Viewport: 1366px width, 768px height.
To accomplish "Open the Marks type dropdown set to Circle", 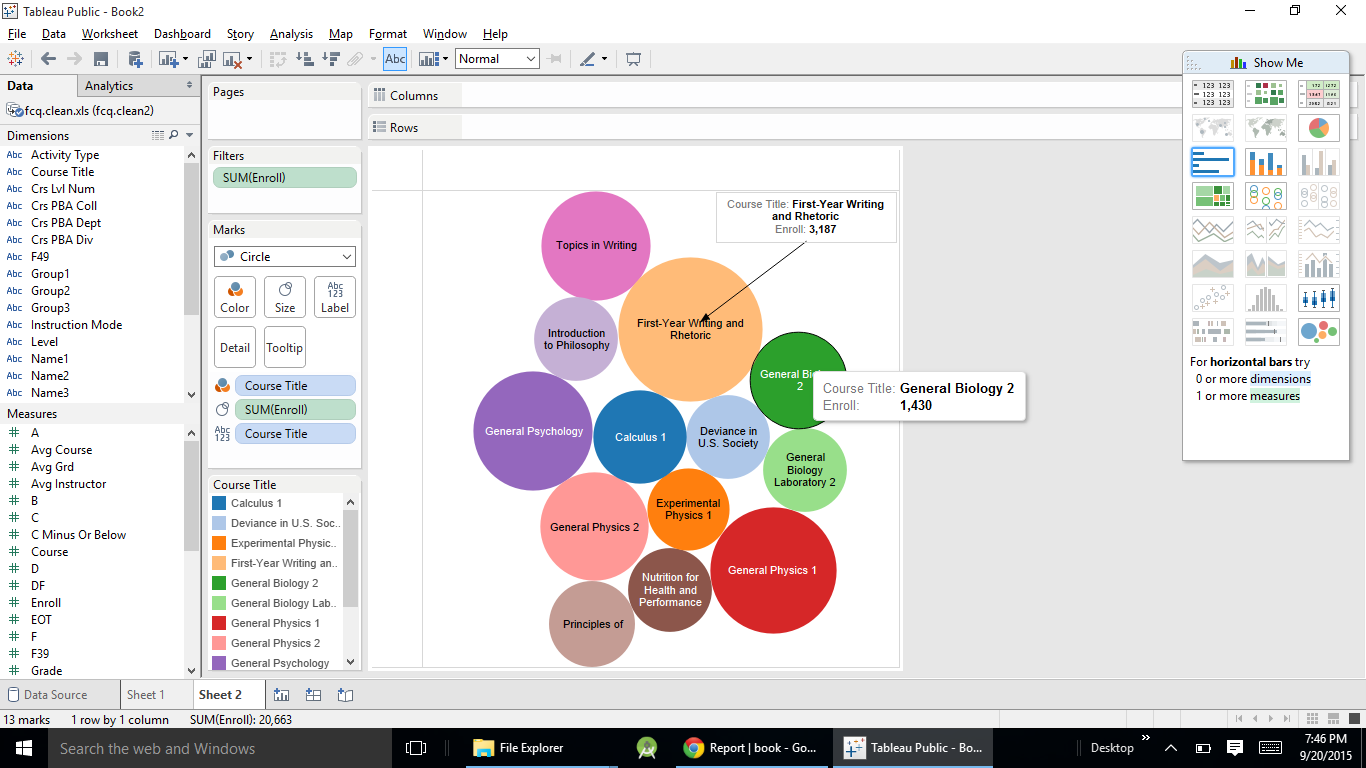I will (285, 256).
